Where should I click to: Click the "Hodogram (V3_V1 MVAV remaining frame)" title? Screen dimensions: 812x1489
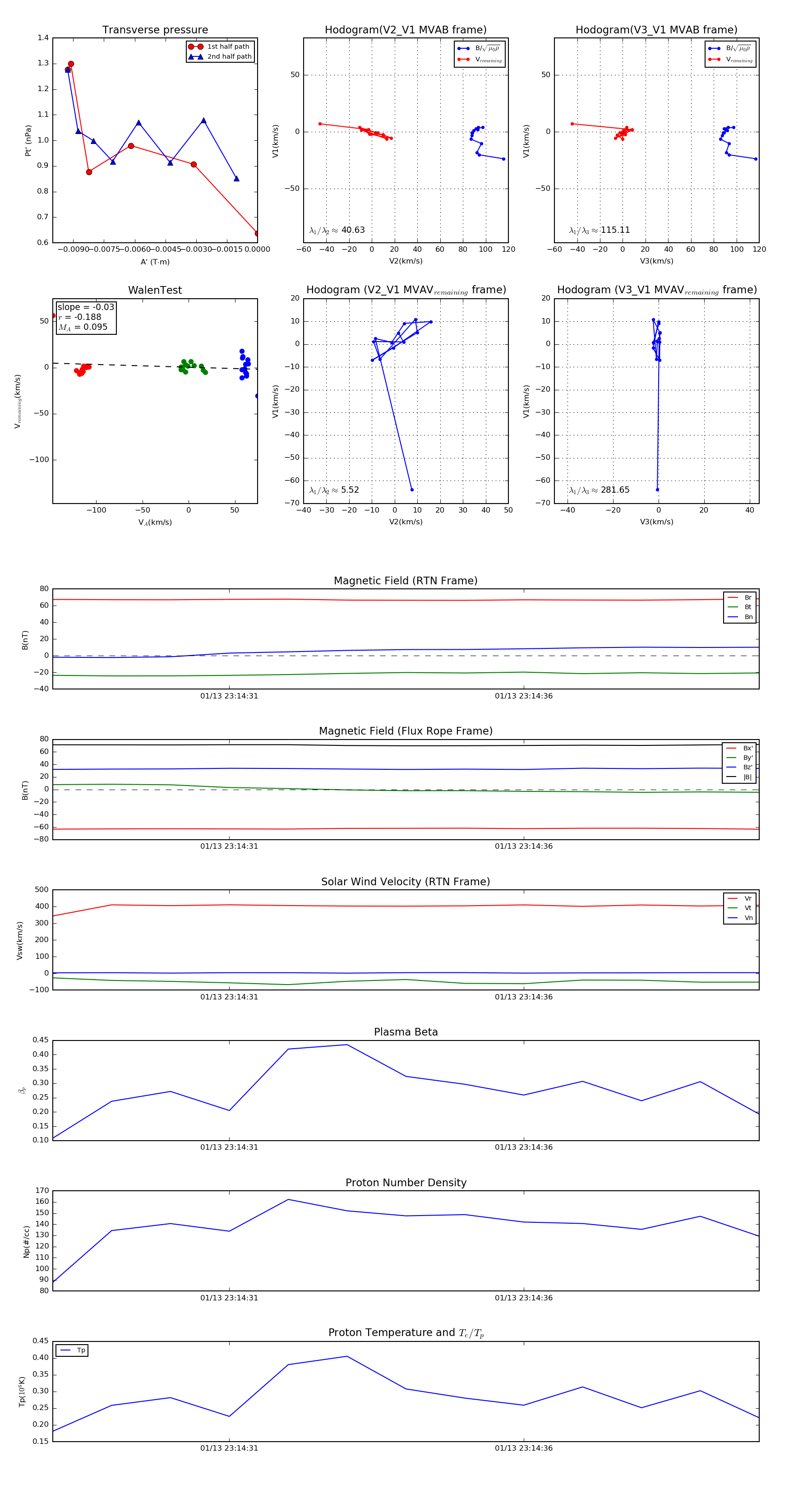pyautogui.click(x=656, y=290)
